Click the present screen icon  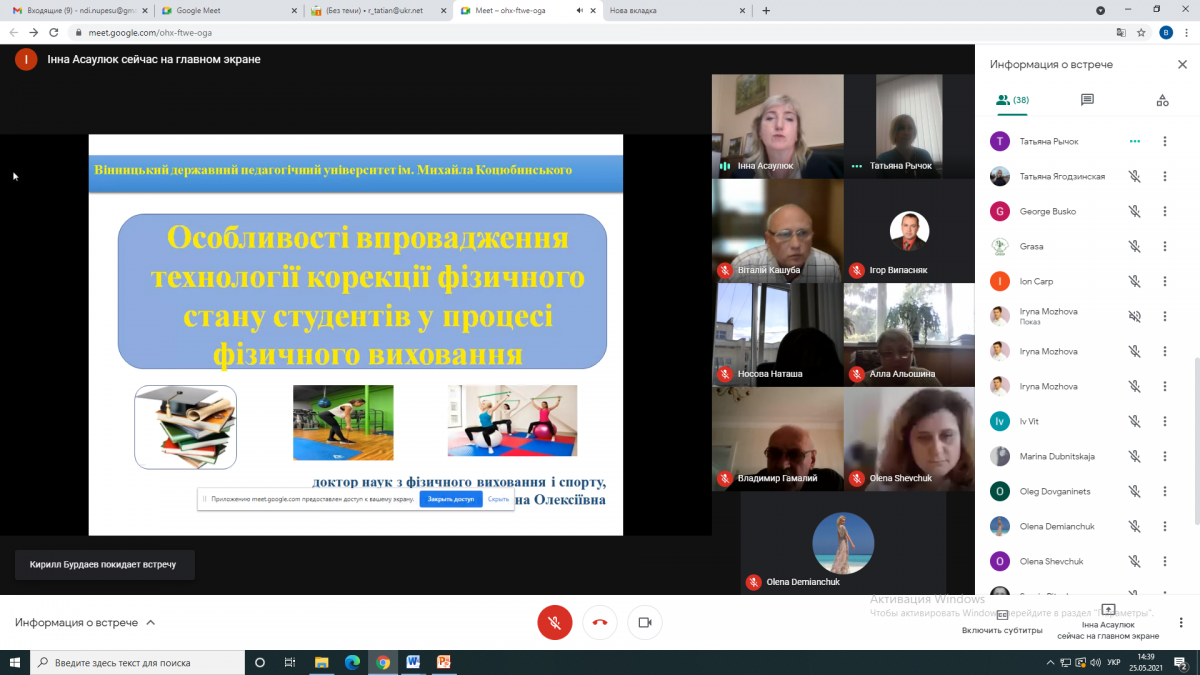pyautogui.click(x=1107, y=610)
